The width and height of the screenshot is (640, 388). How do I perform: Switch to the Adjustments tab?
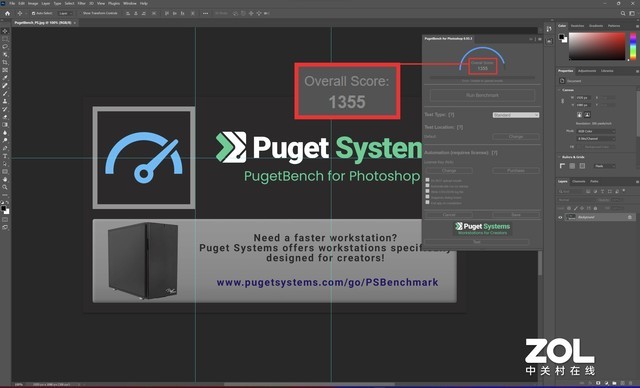(587, 71)
